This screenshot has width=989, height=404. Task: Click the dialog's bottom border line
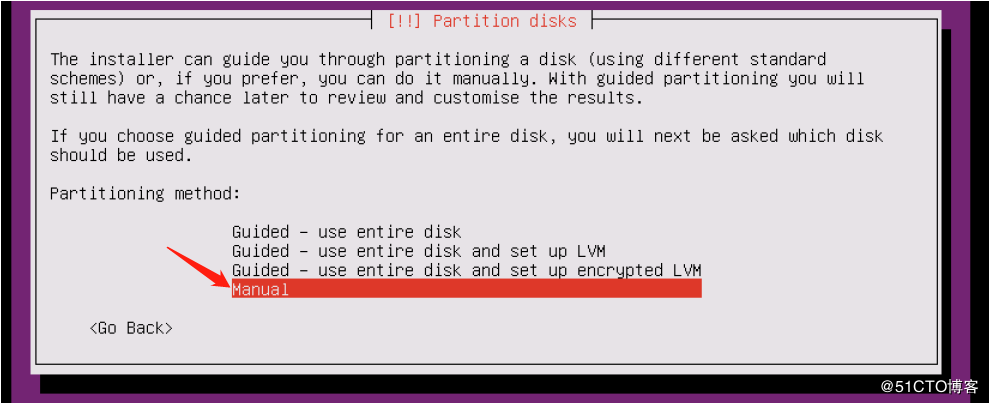coord(500,365)
